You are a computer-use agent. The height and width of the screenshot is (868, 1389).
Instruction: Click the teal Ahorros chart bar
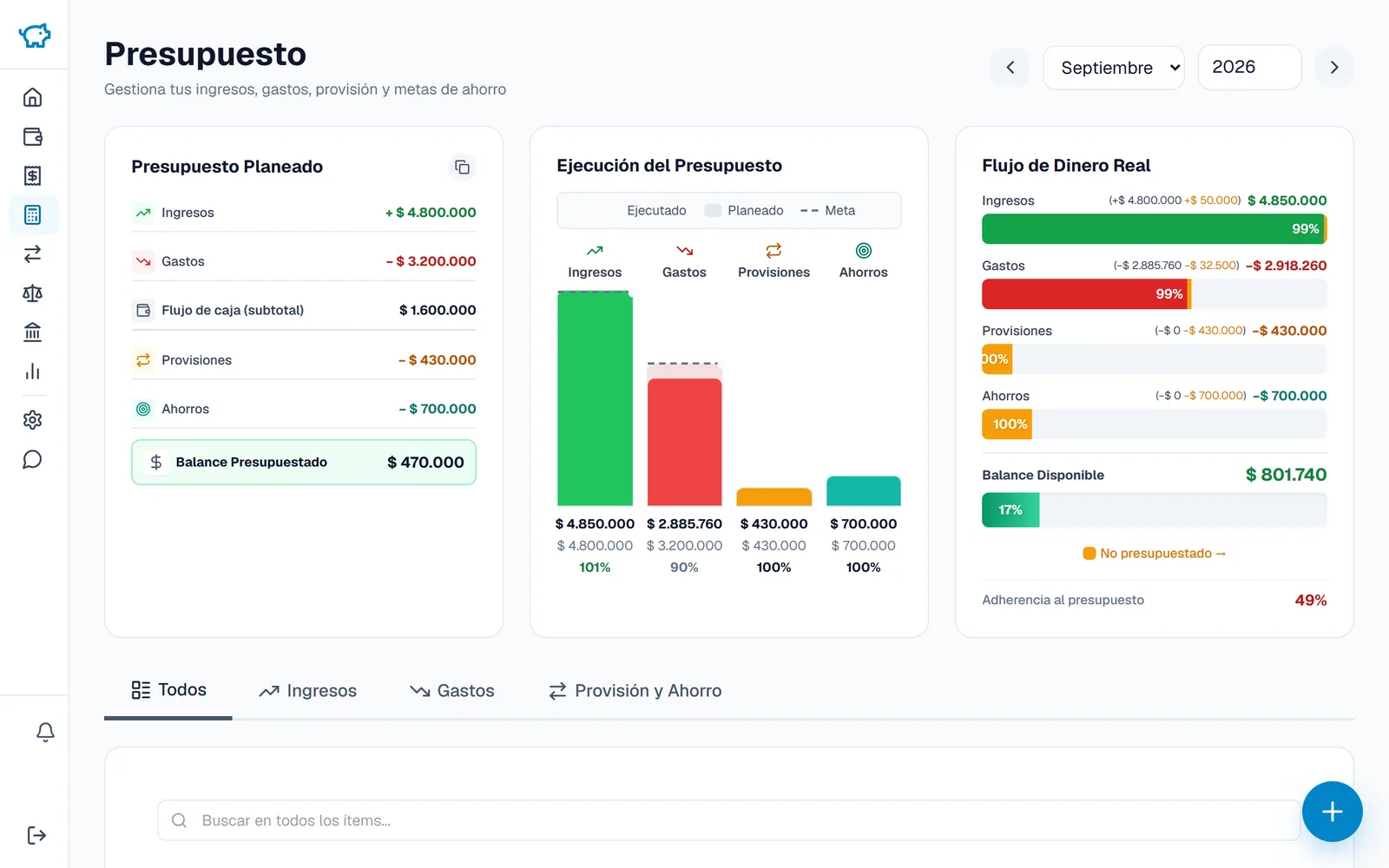click(863, 491)
